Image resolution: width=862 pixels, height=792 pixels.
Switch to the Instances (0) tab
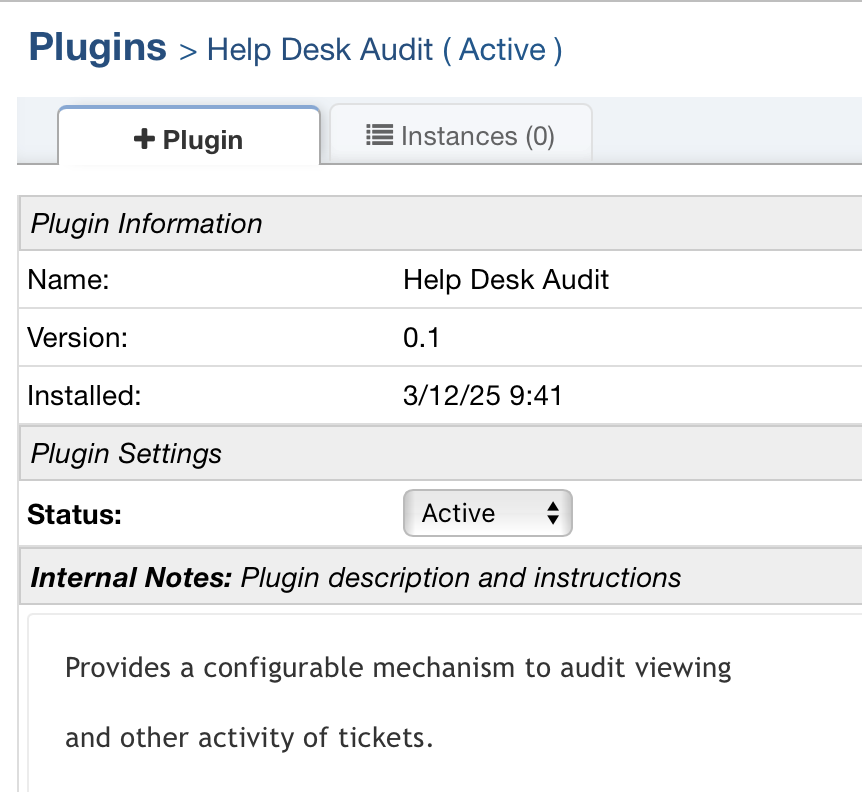pyautogui.click(x=461, y=135)
